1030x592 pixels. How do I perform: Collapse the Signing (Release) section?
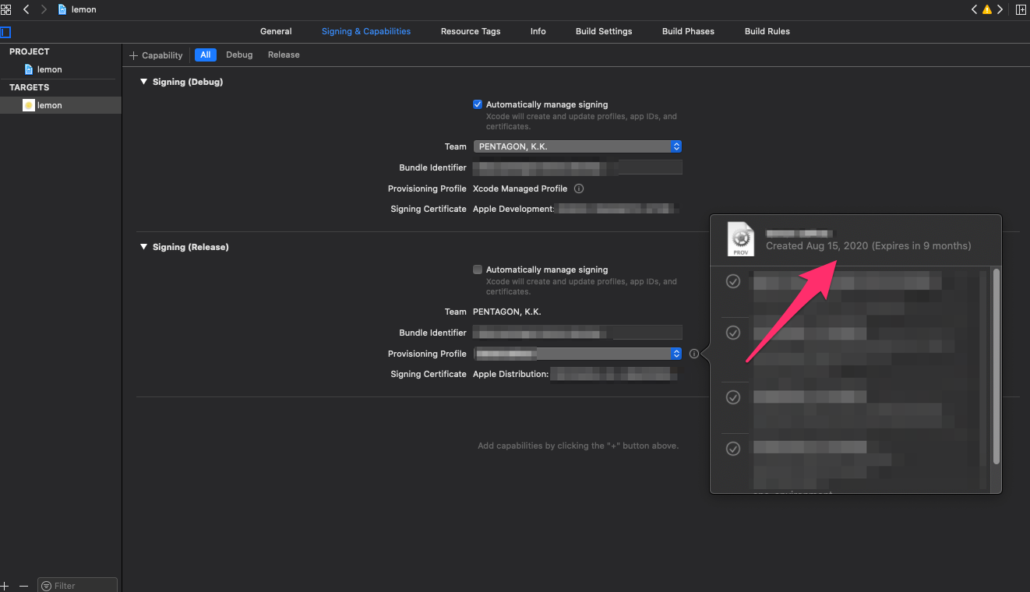144,247
